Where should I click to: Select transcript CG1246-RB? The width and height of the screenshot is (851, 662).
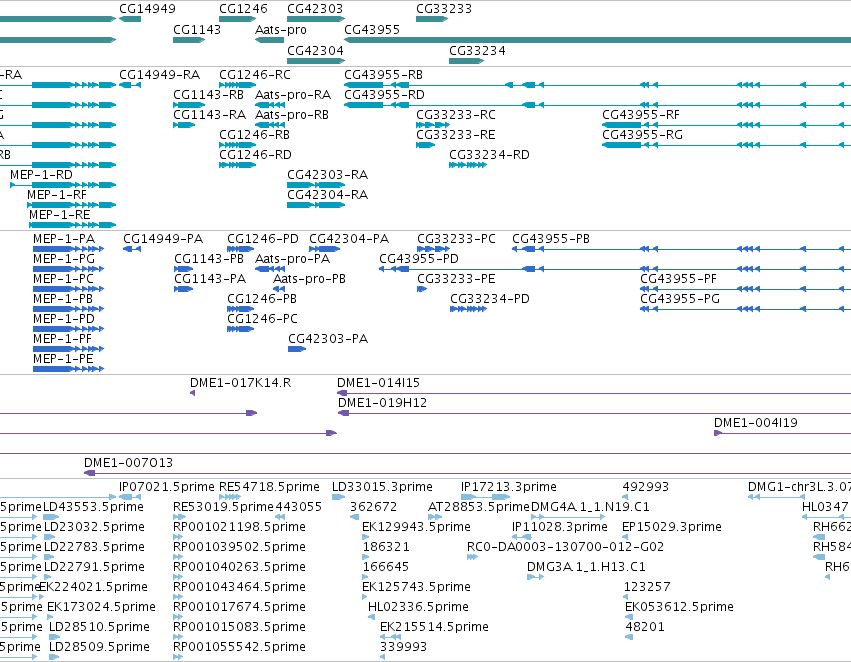coord(254,135)
